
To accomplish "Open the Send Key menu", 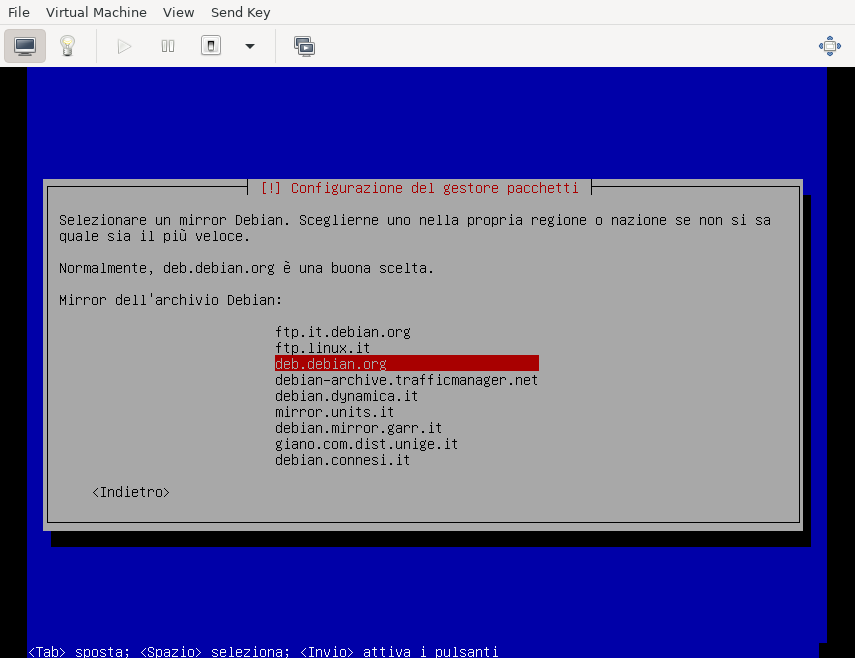I will (x=240, y=12).
